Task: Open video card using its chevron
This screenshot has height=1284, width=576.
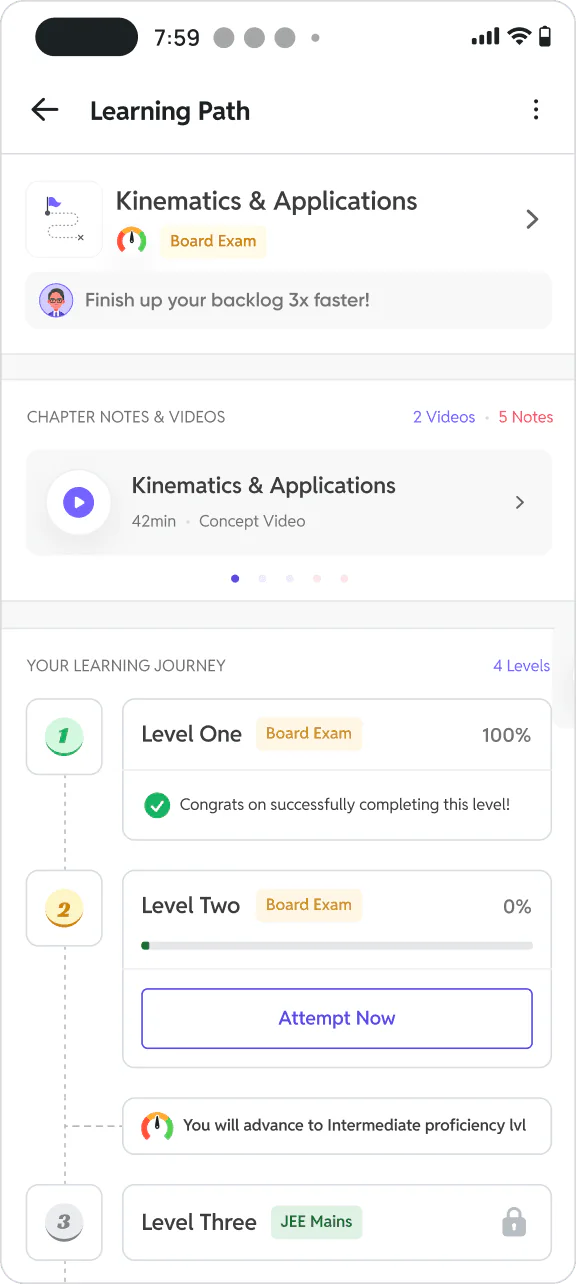Action: (520, 502)
